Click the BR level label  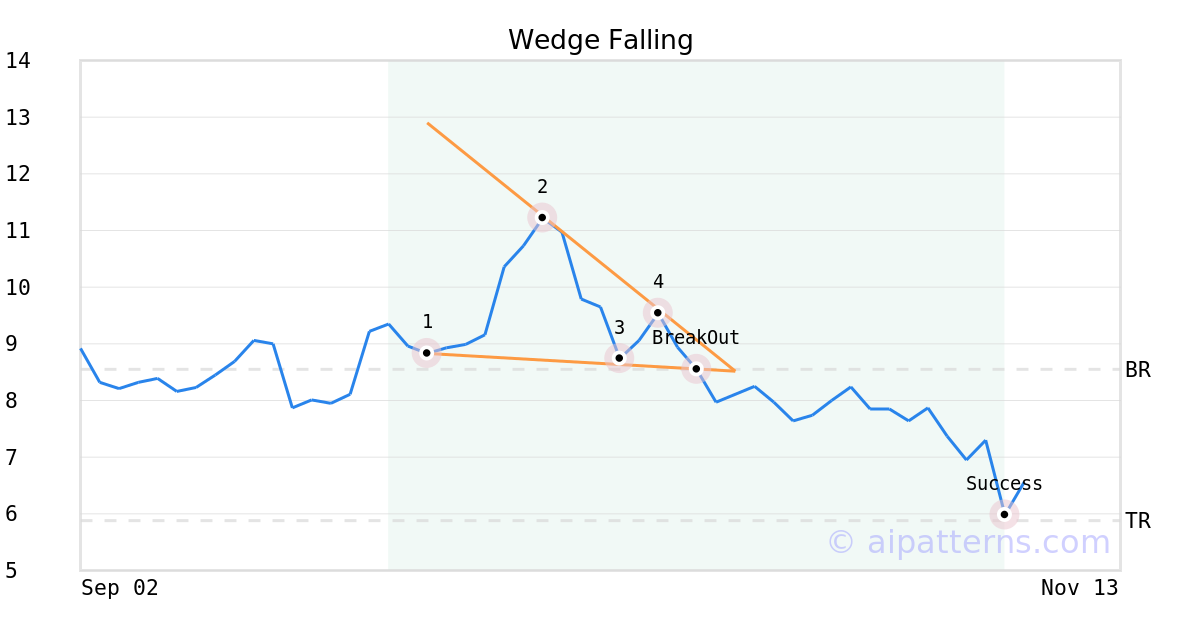[x=1138, y=370]
